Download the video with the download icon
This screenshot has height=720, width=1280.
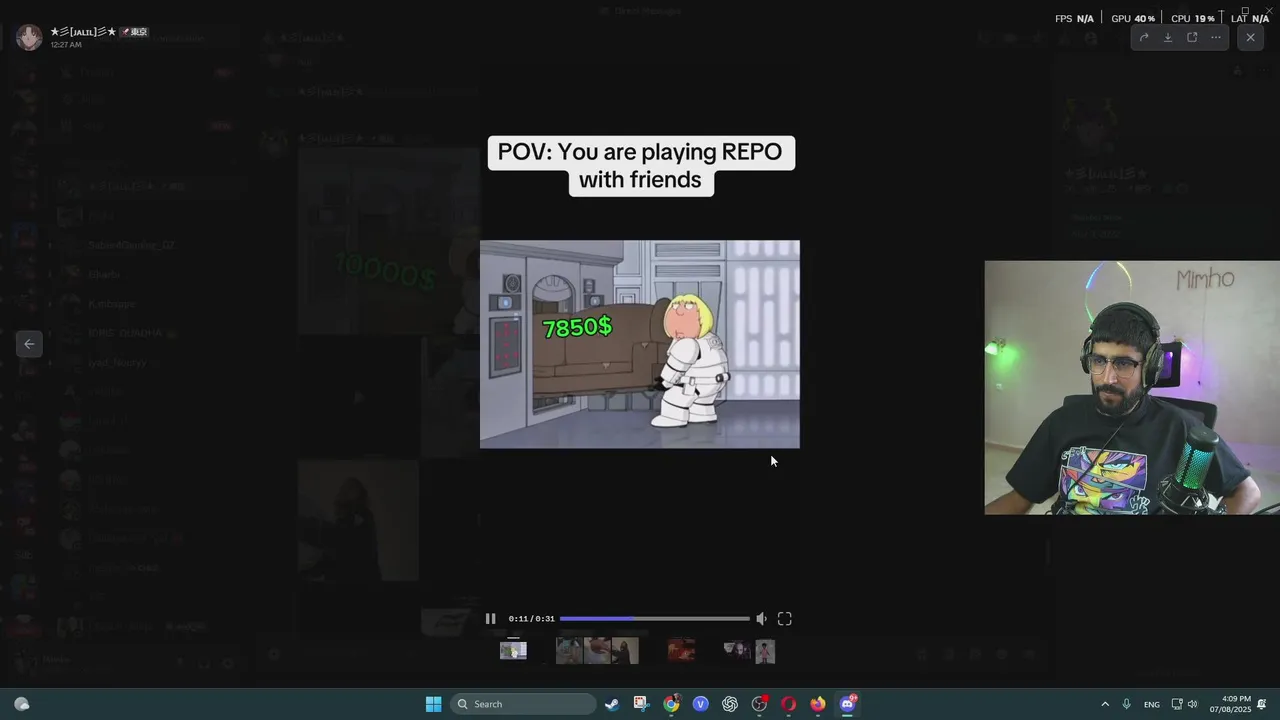click(x=1168, y=37)
